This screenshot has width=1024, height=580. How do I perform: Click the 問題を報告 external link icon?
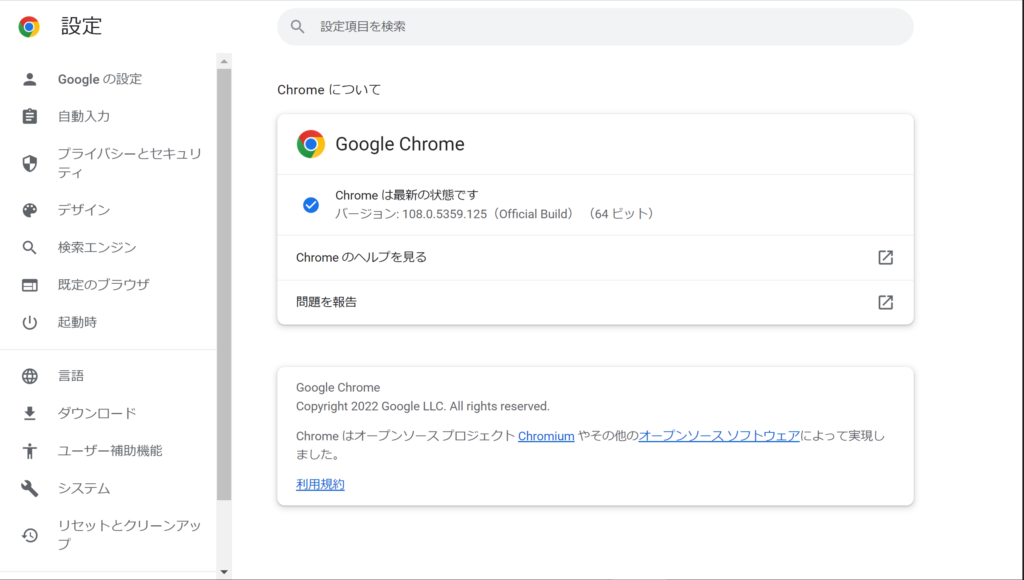pyautogui.click(x=885, y=302)
